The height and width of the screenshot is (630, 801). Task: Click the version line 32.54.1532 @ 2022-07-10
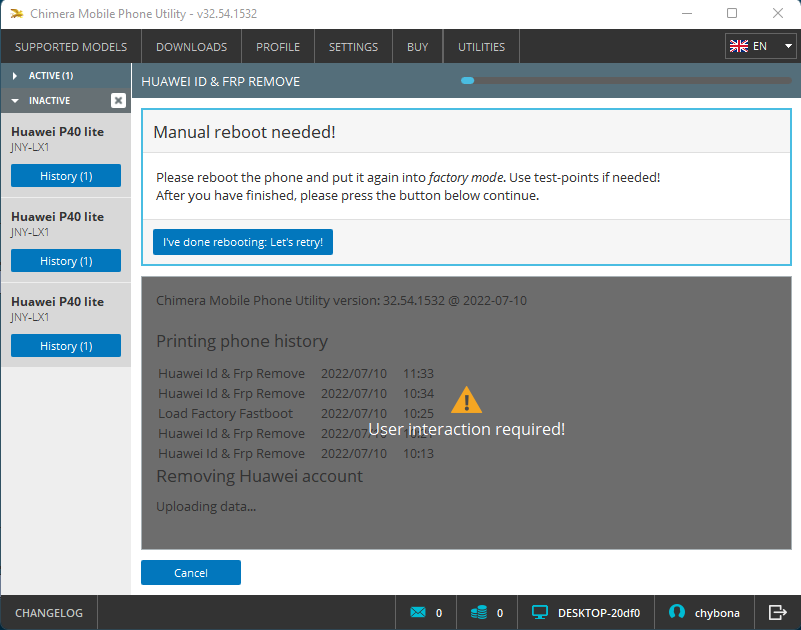[341, 300]
